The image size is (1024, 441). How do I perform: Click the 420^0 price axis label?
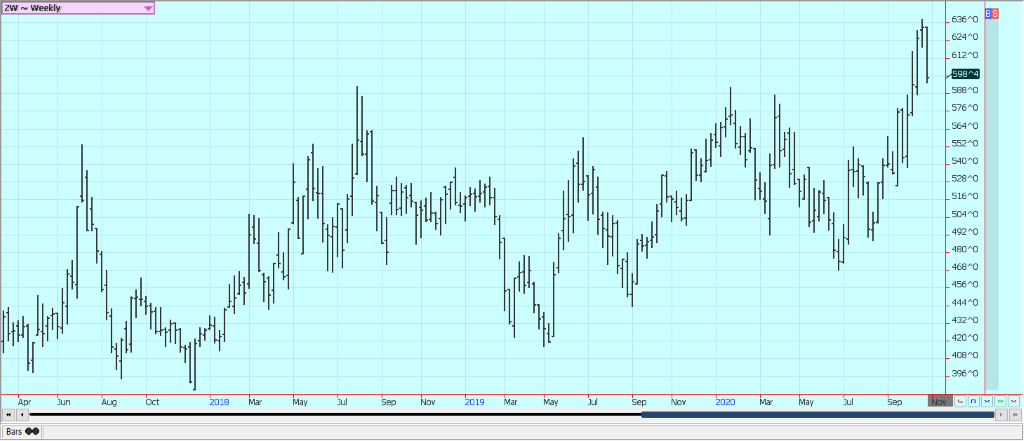pos(965,338)
